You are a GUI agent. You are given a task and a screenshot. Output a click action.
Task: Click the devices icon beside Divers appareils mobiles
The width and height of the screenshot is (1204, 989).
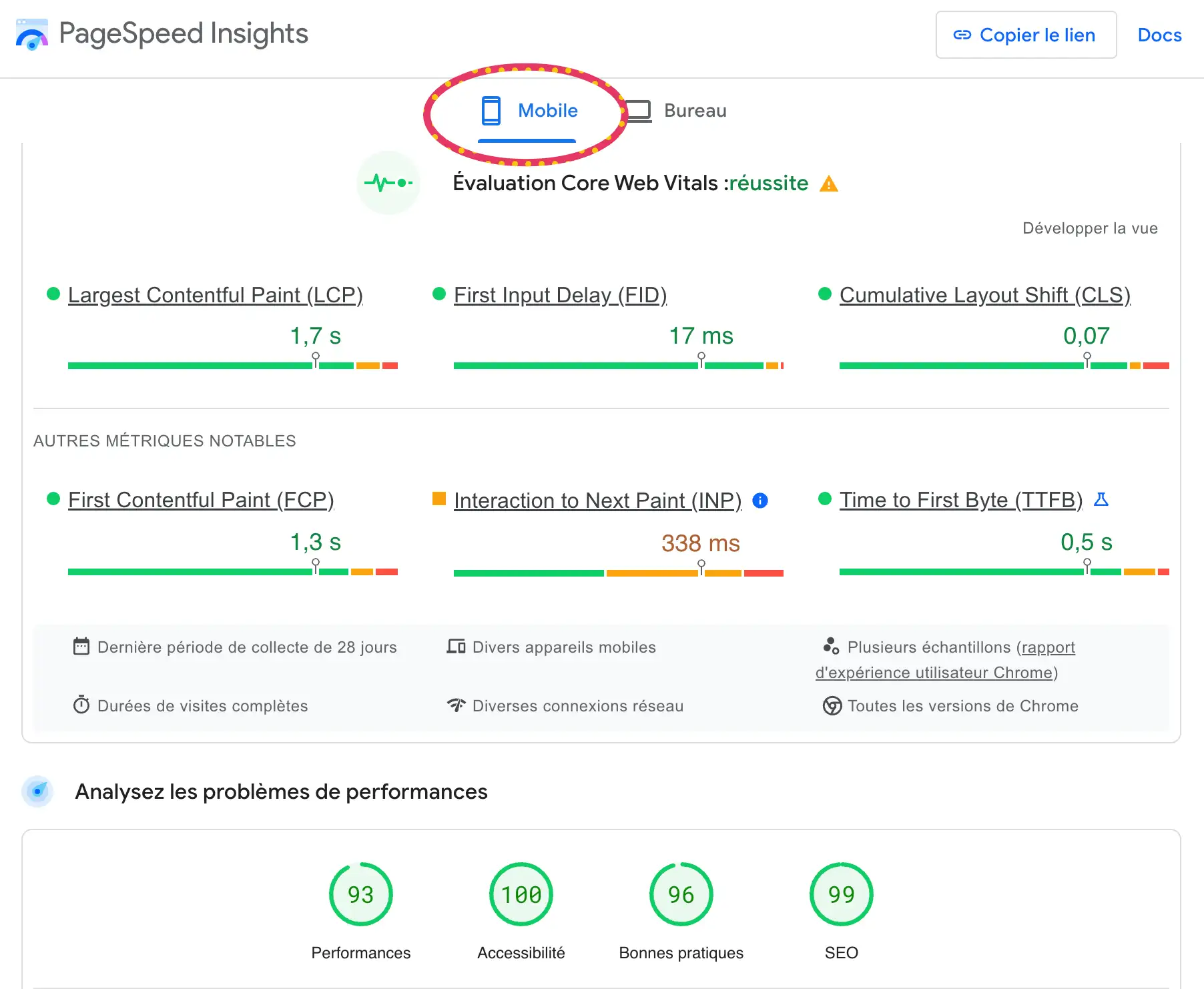tap(457, 647)
